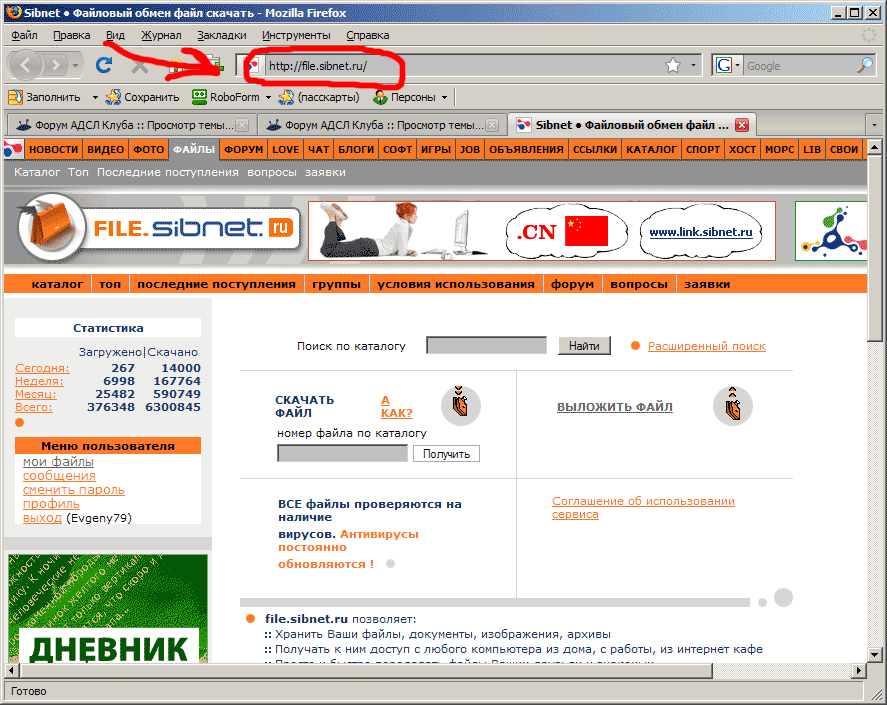Click into the URL address bar
The image size is (887, 705).
tap(464, 66)
